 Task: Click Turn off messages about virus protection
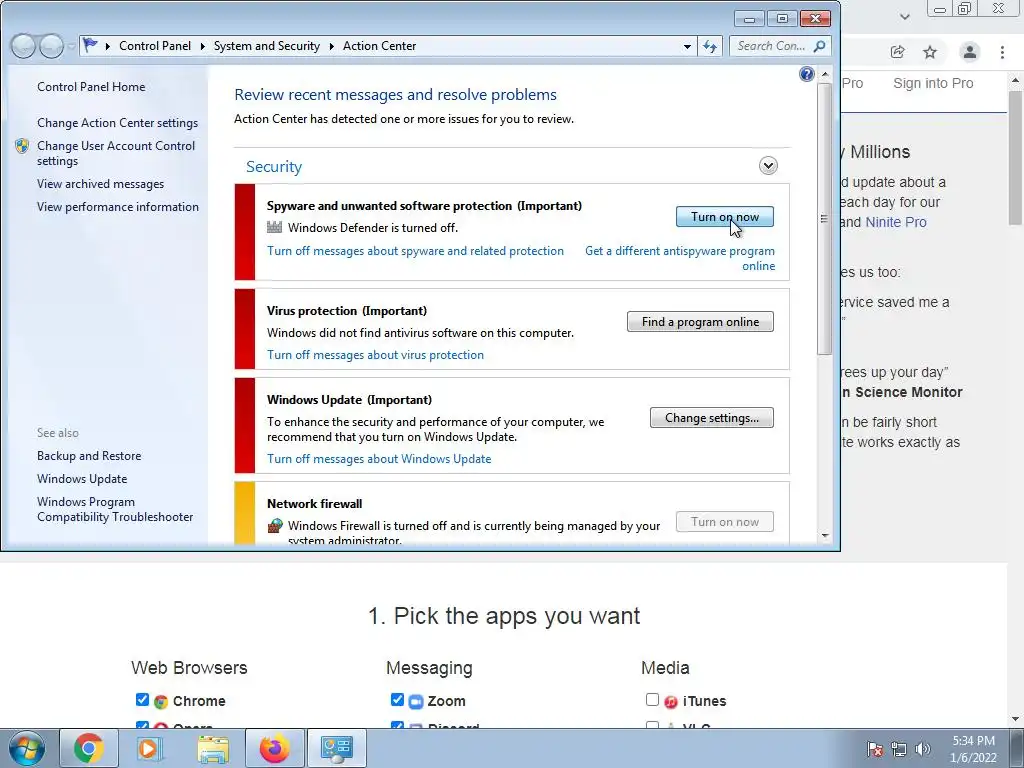tap(375, 355)
